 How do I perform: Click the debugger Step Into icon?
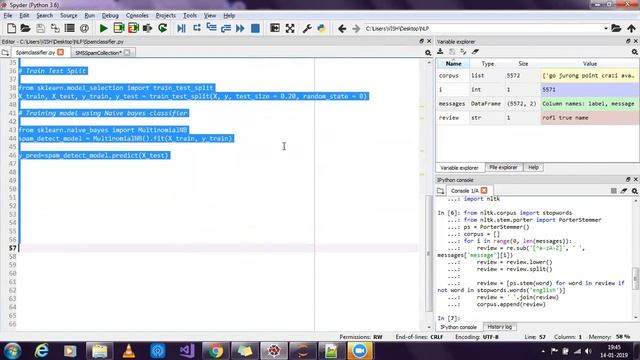click(211, 28)
